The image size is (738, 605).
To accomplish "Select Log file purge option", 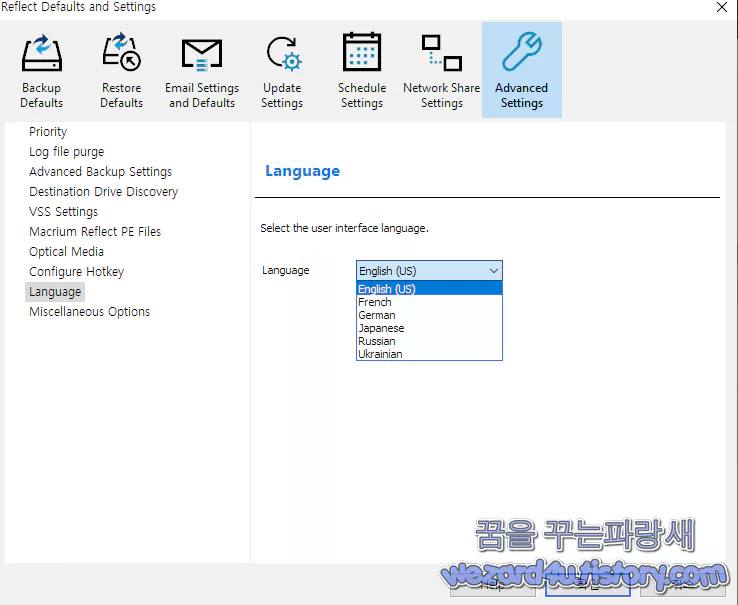I will (66, 152).
